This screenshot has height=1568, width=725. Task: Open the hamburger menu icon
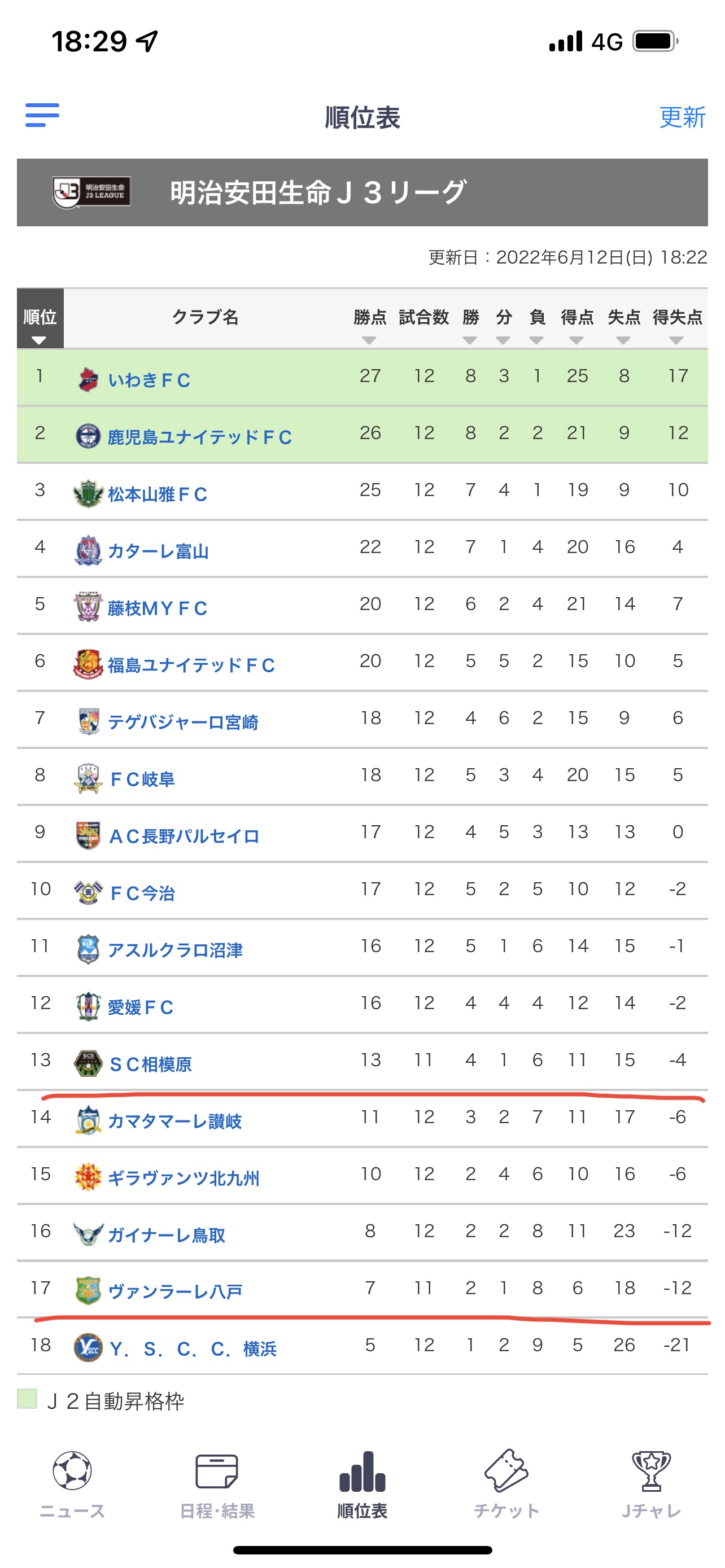click(42, 115)
